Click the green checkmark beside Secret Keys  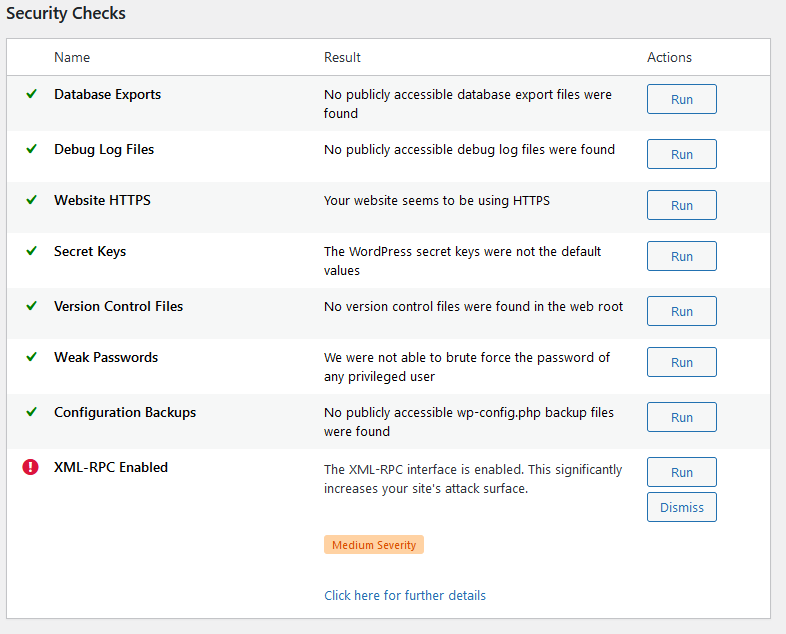click(31, 251)
